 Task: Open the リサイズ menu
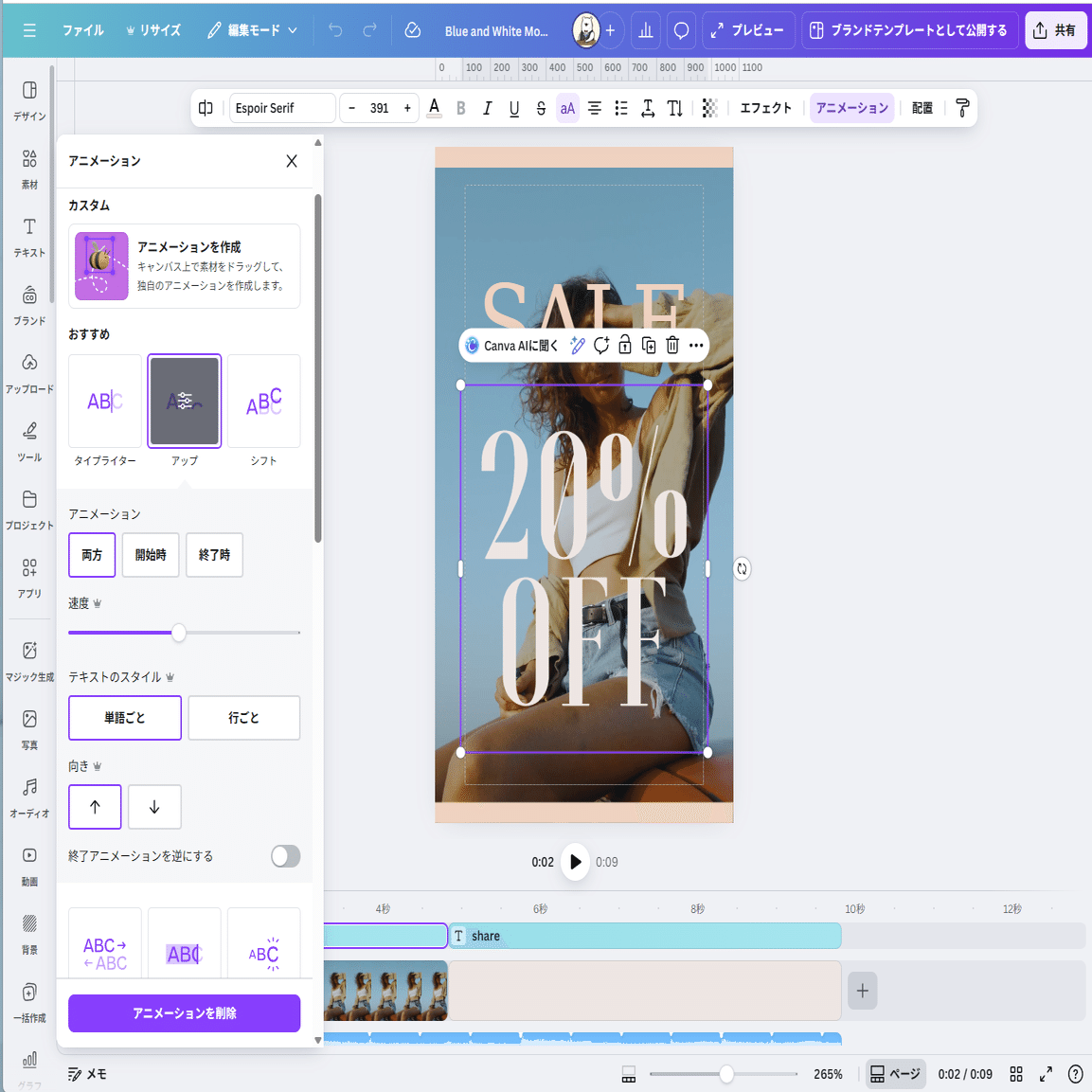pos(153,30)
